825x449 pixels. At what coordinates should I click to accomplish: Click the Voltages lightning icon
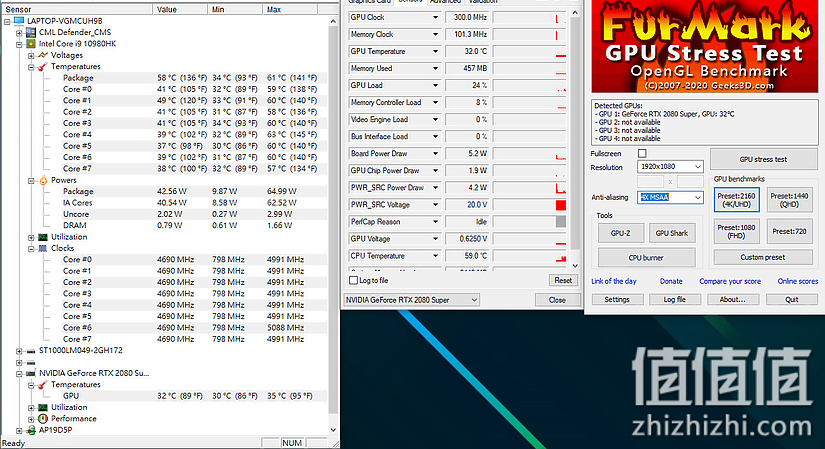click(43, 55)
